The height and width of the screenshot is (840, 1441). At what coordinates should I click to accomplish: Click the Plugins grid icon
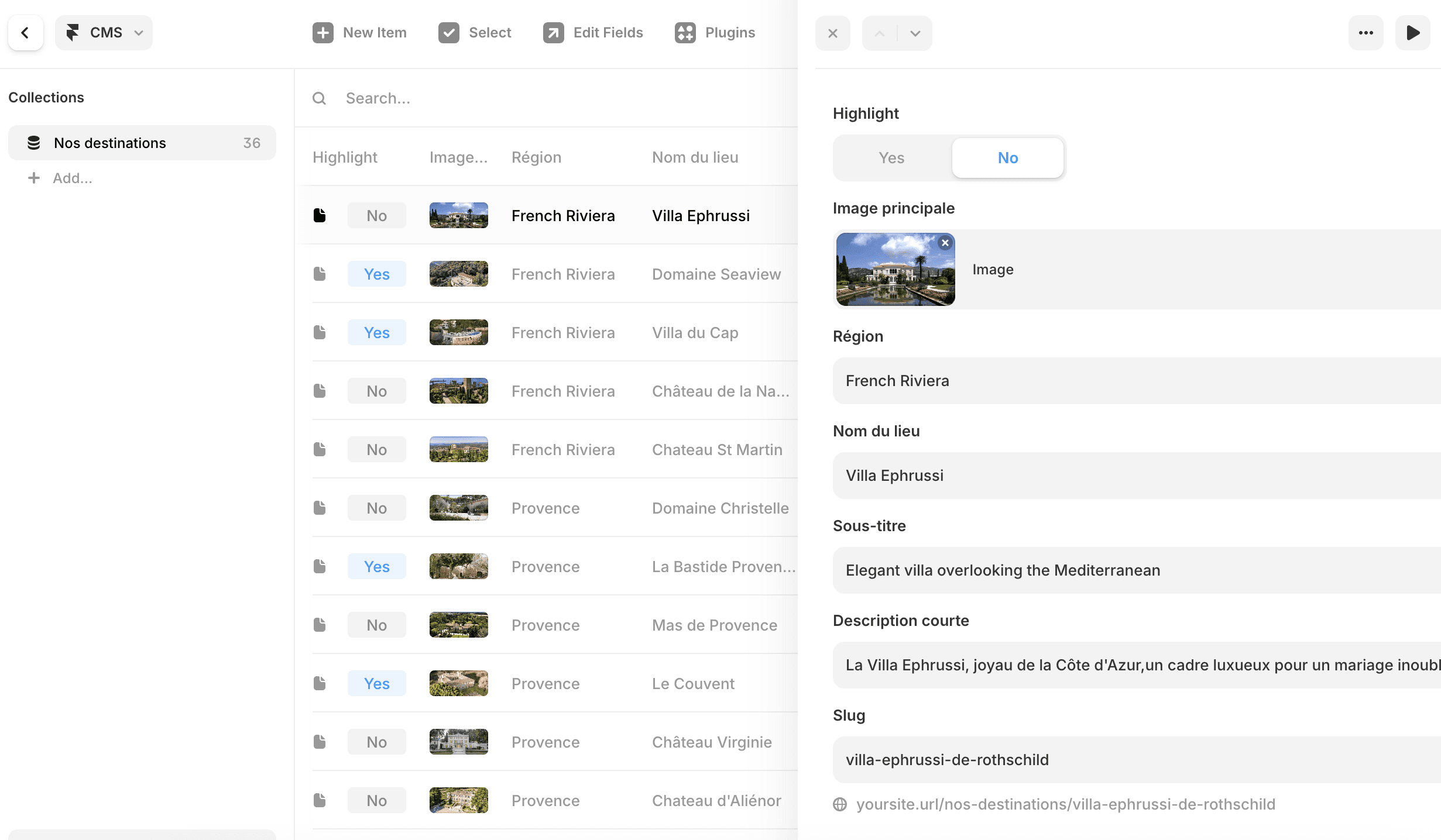(685, 33)
